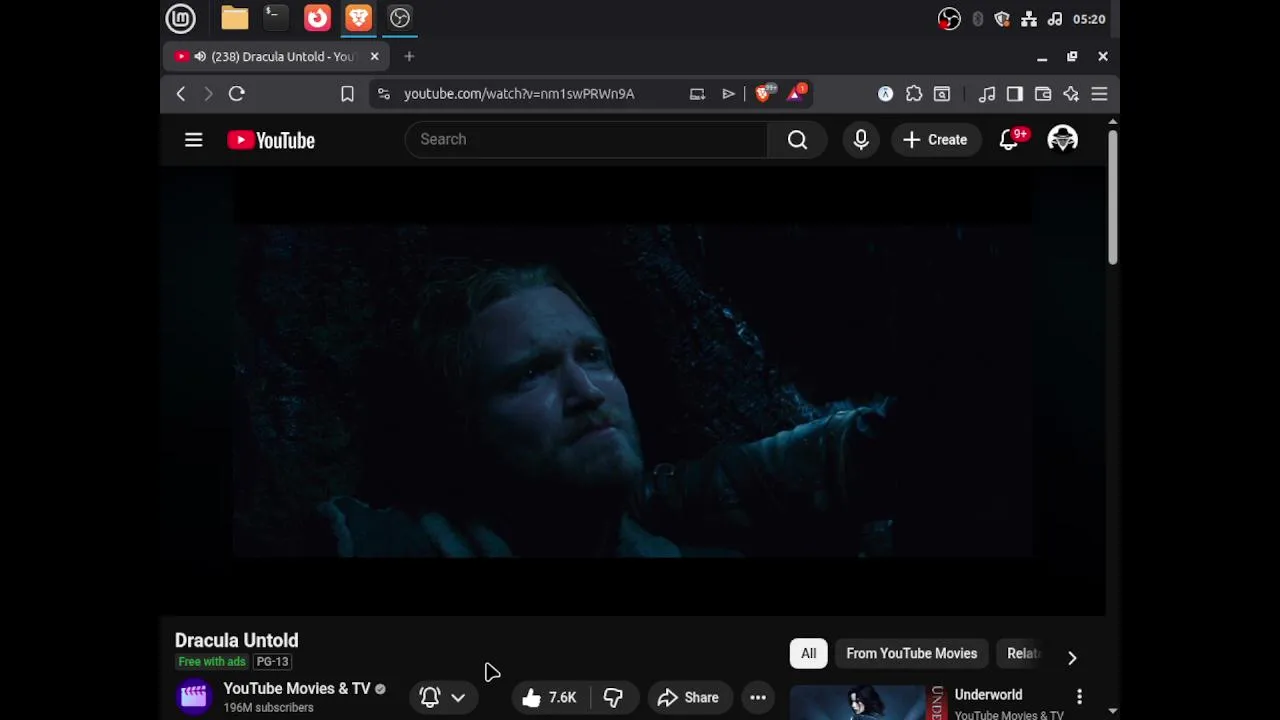Show next filter chips arrow
The image size is (1280, 720).
(1072, 657)
